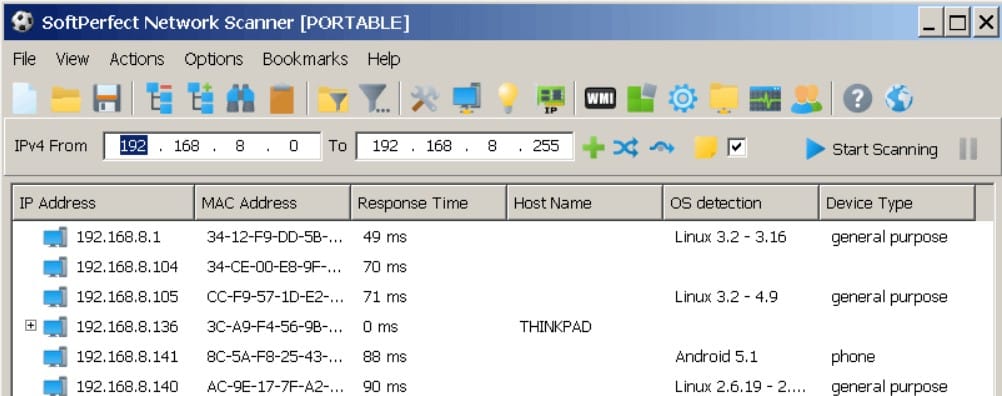Click the Start Scanning button
The width and height of the screenshot is (1002, 396).
pyautogui.click(x=872, y=149)
